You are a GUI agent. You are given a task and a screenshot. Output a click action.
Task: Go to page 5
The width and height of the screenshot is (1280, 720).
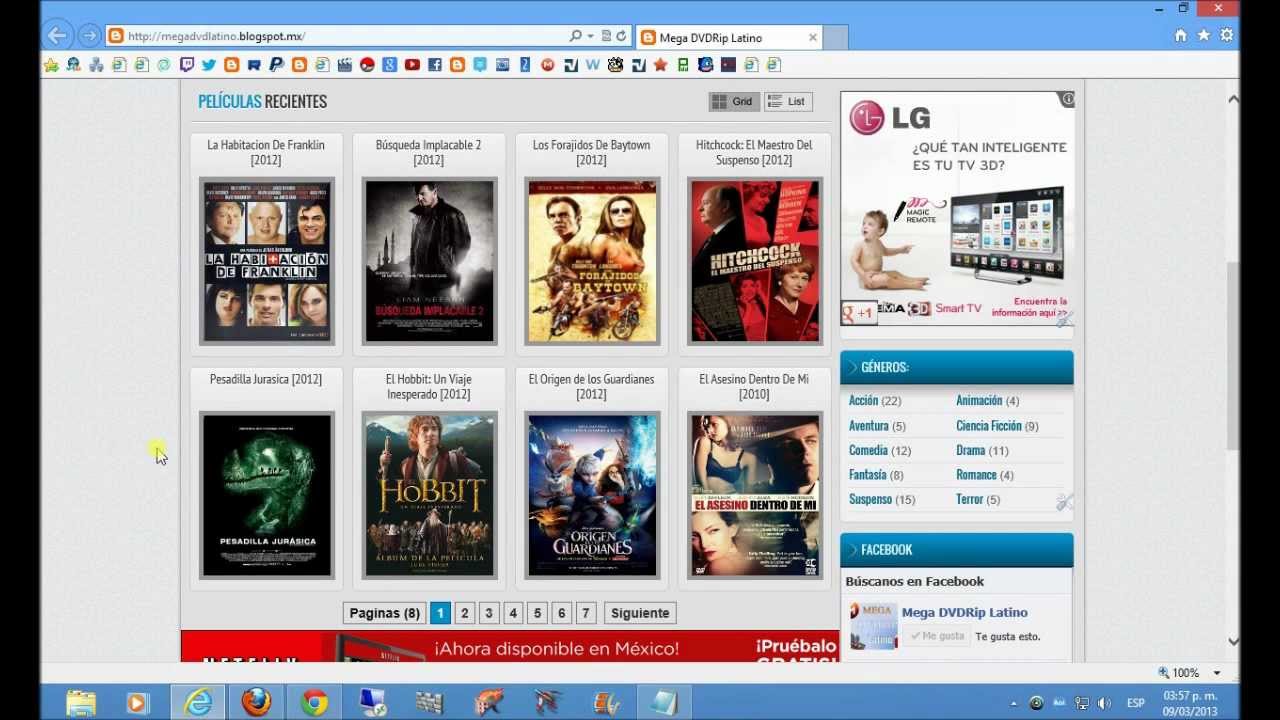(537, 613)
